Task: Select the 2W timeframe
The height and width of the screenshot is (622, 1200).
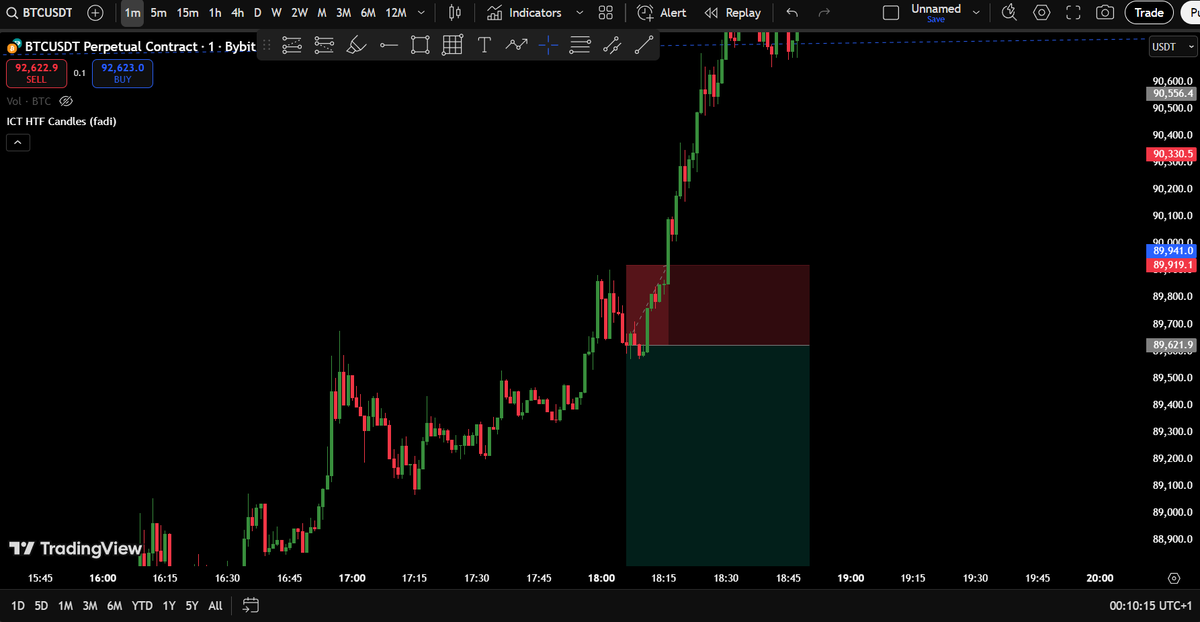Action: (300, 13)
